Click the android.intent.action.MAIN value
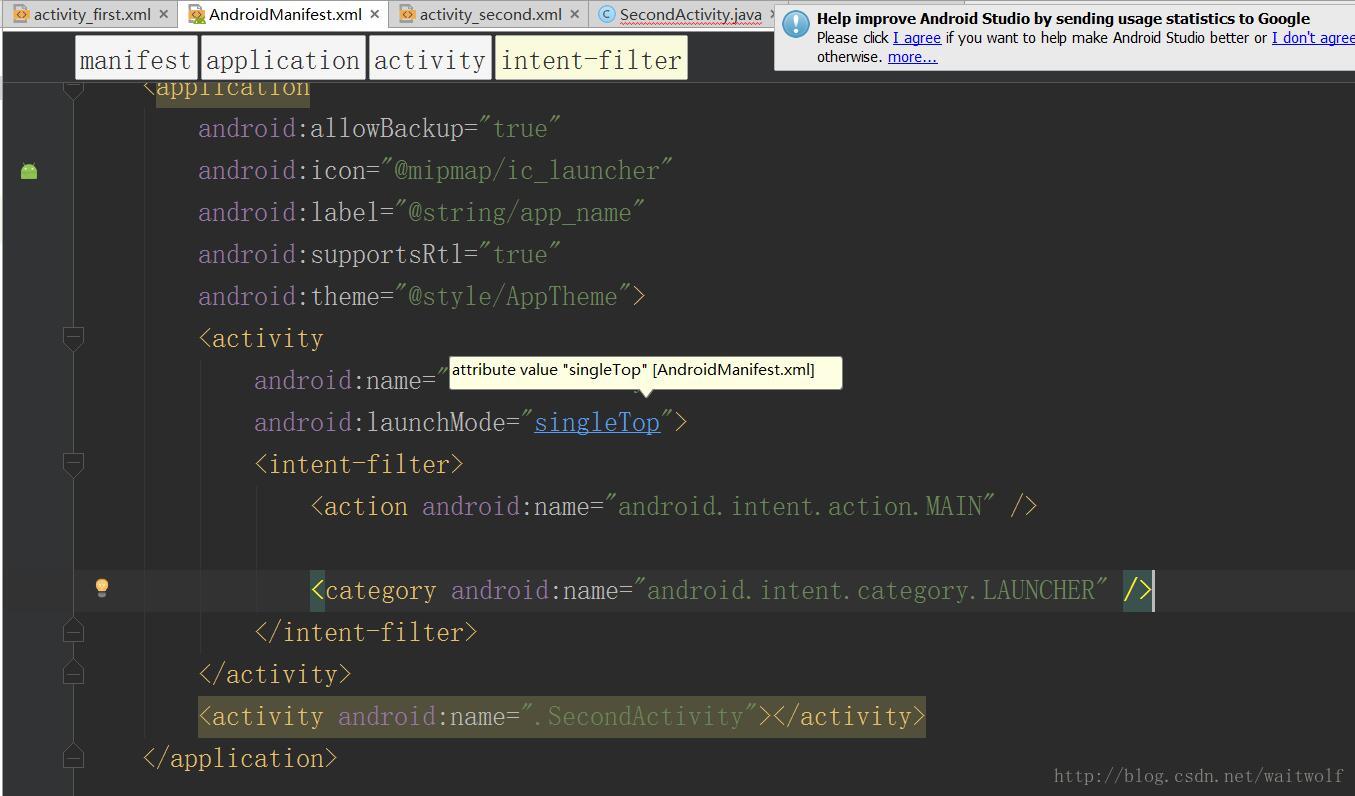The image size is (1355, 796). (x=800, y=507)
